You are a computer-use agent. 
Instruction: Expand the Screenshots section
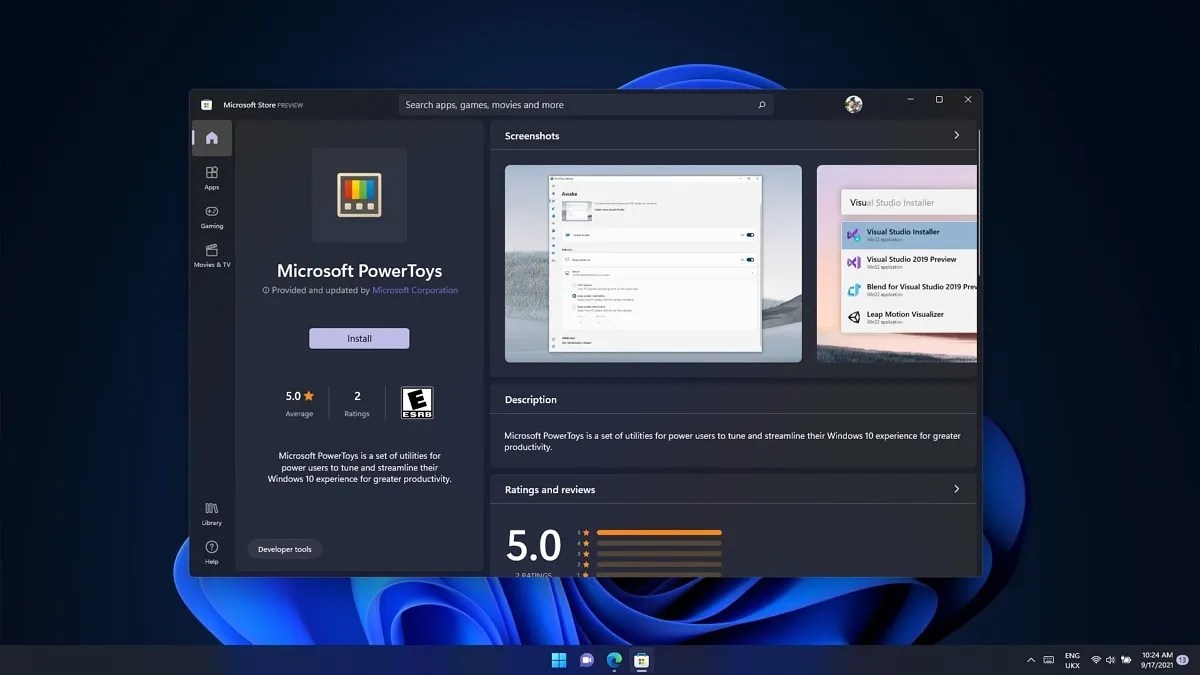click(x=955, y=135)
